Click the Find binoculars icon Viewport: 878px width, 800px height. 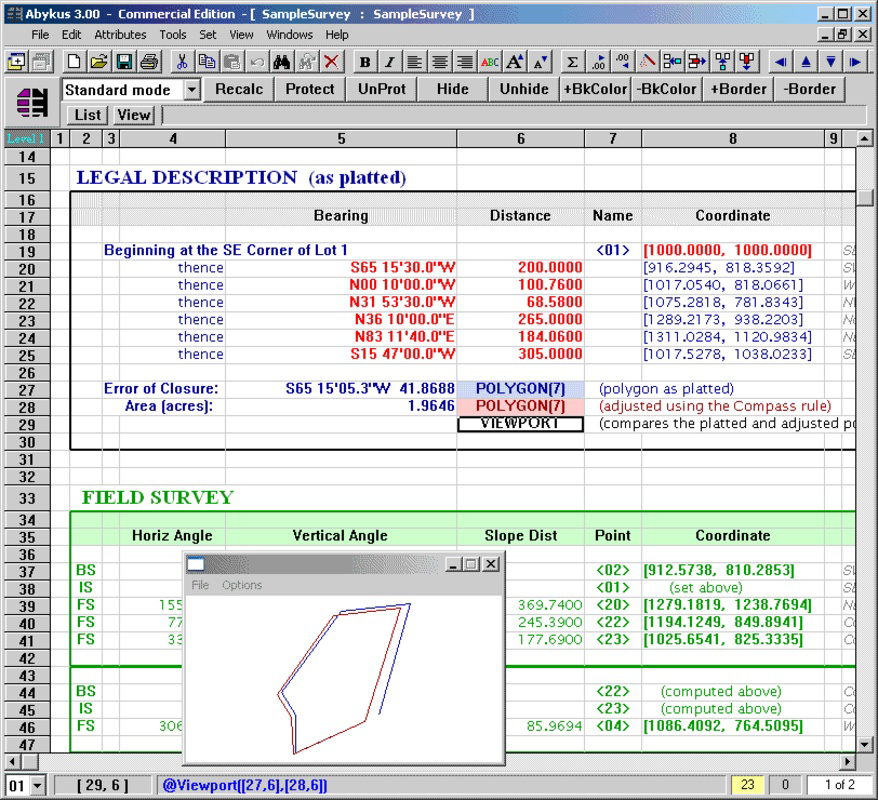(282, 62)
